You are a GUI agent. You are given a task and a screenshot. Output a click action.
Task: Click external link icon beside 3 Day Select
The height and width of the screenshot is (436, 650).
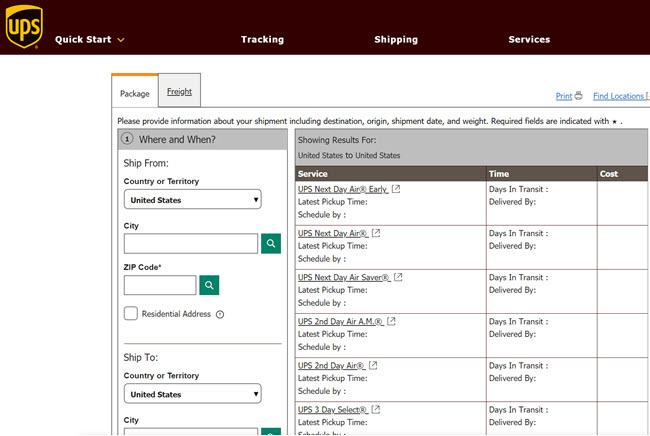click(x=376, y=409)
